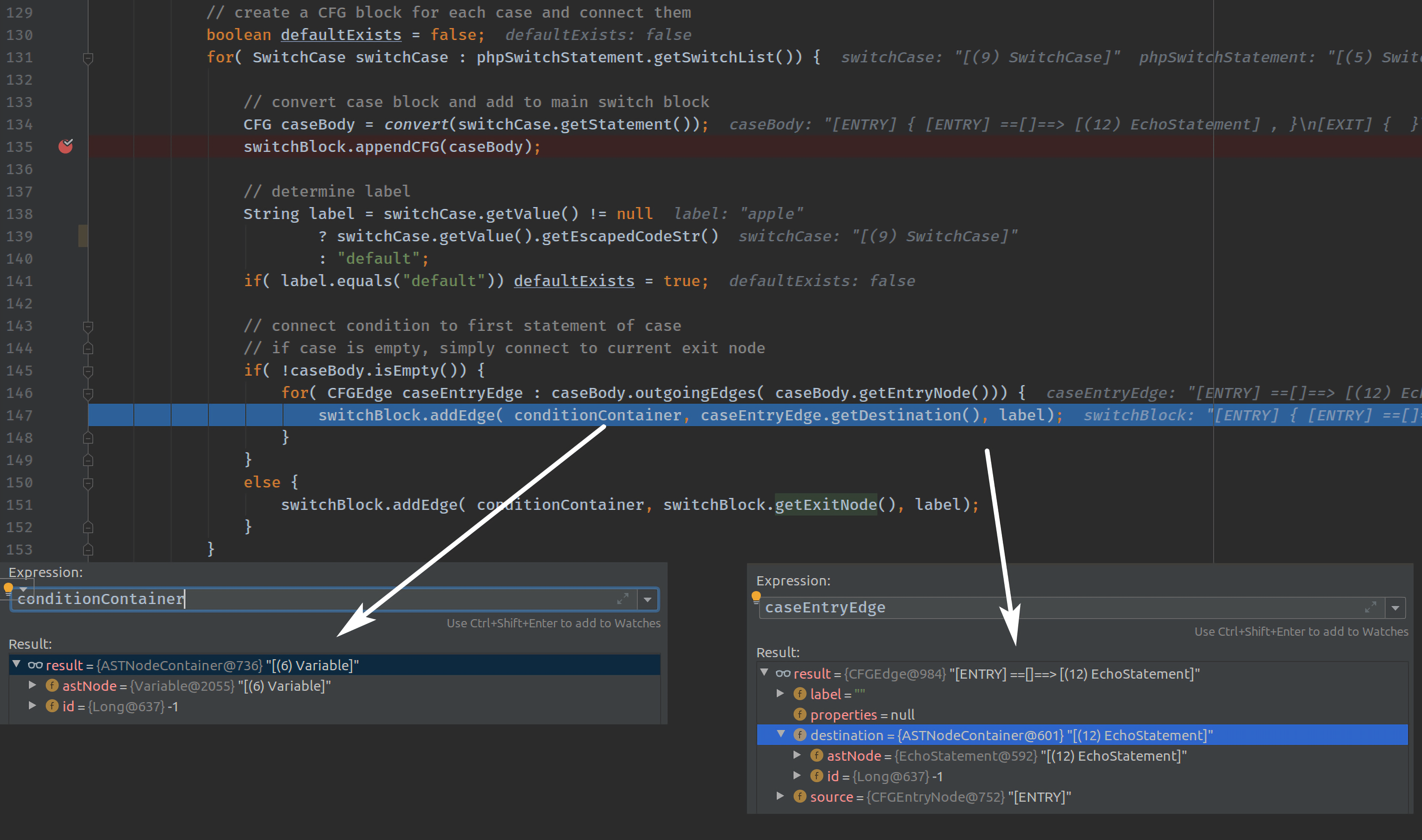Click field icon of destination ASTNodeContainer@601

click(x=800, y=735)
